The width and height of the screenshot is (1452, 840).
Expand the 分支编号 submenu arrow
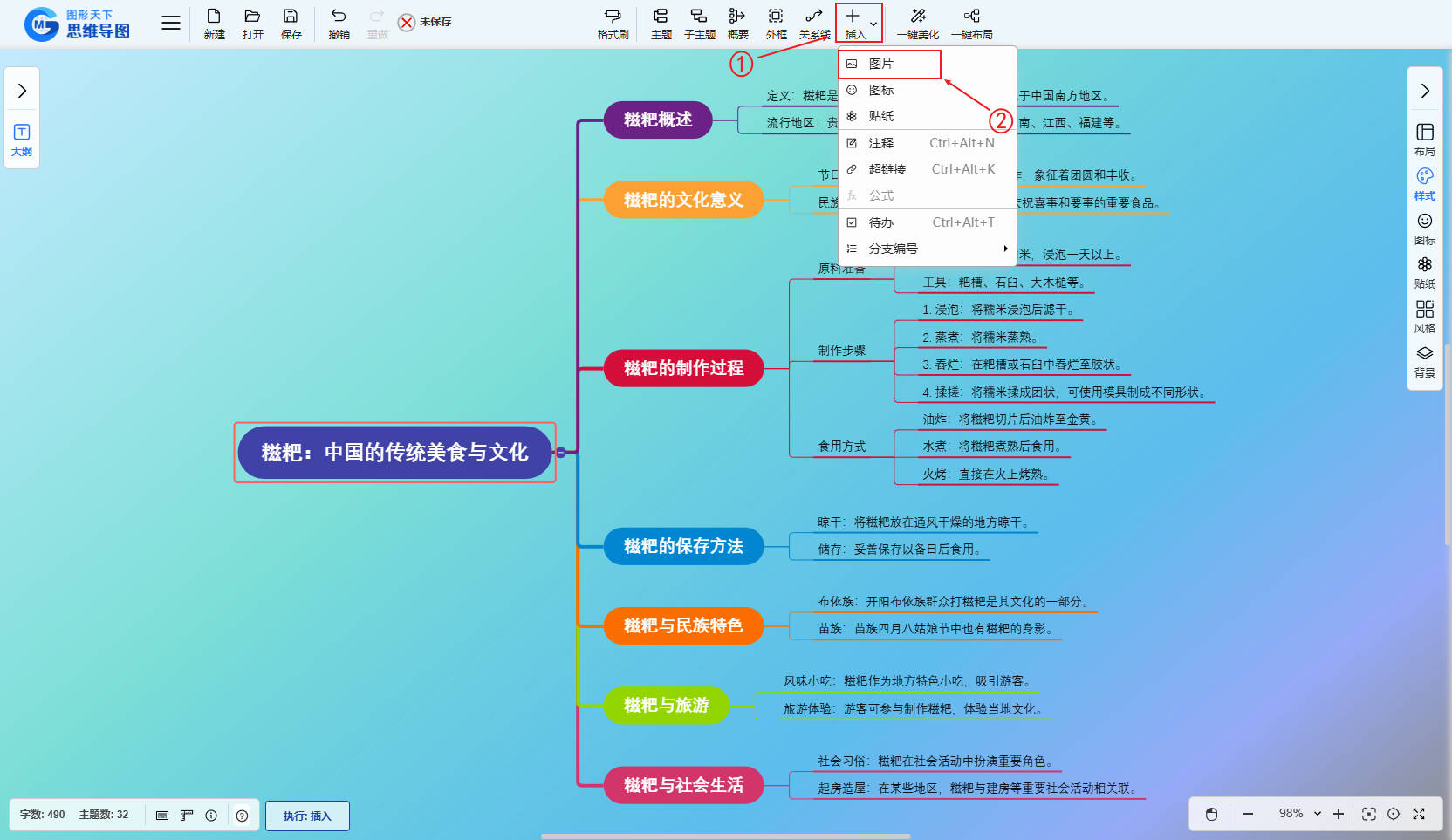click(x=1005, y=249)
